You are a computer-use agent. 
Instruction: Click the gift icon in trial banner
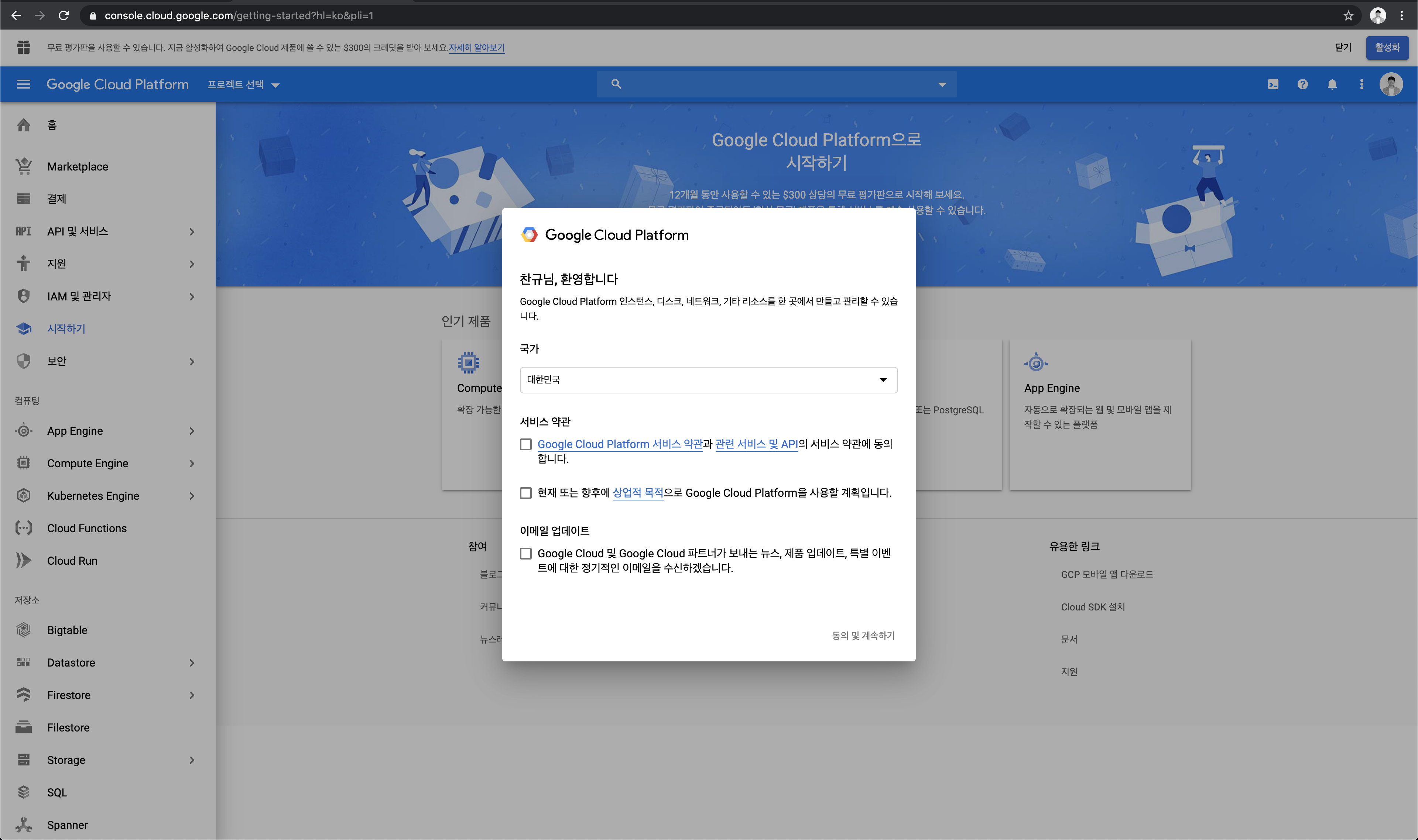click(x=23, y=48)
